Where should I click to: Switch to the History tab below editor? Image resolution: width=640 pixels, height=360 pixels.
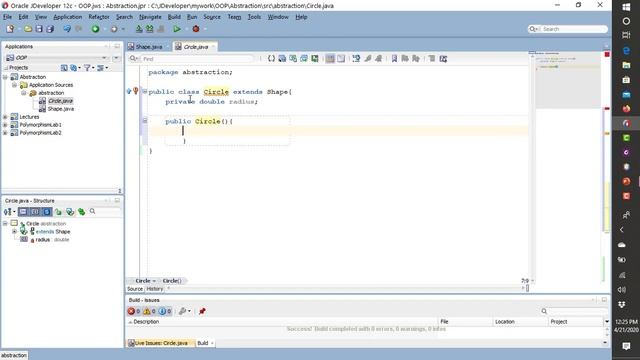(x=155, y=289)
